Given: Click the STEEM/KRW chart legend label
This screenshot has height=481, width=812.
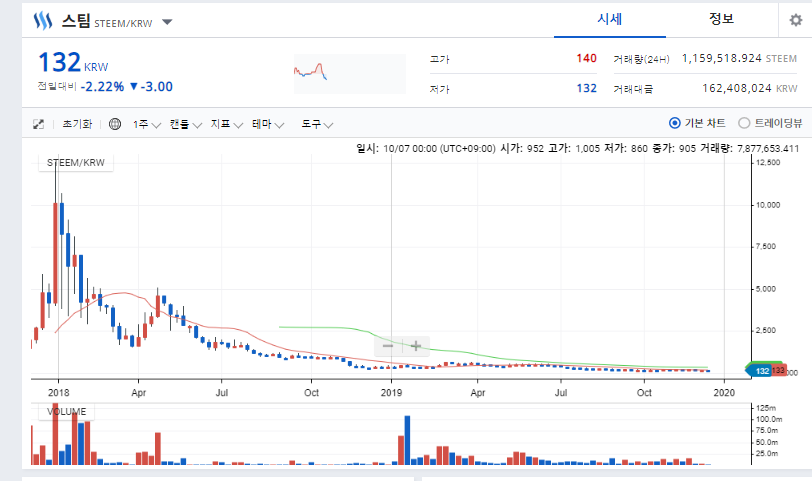Looking at the screenshot, I should pos(76,163).
